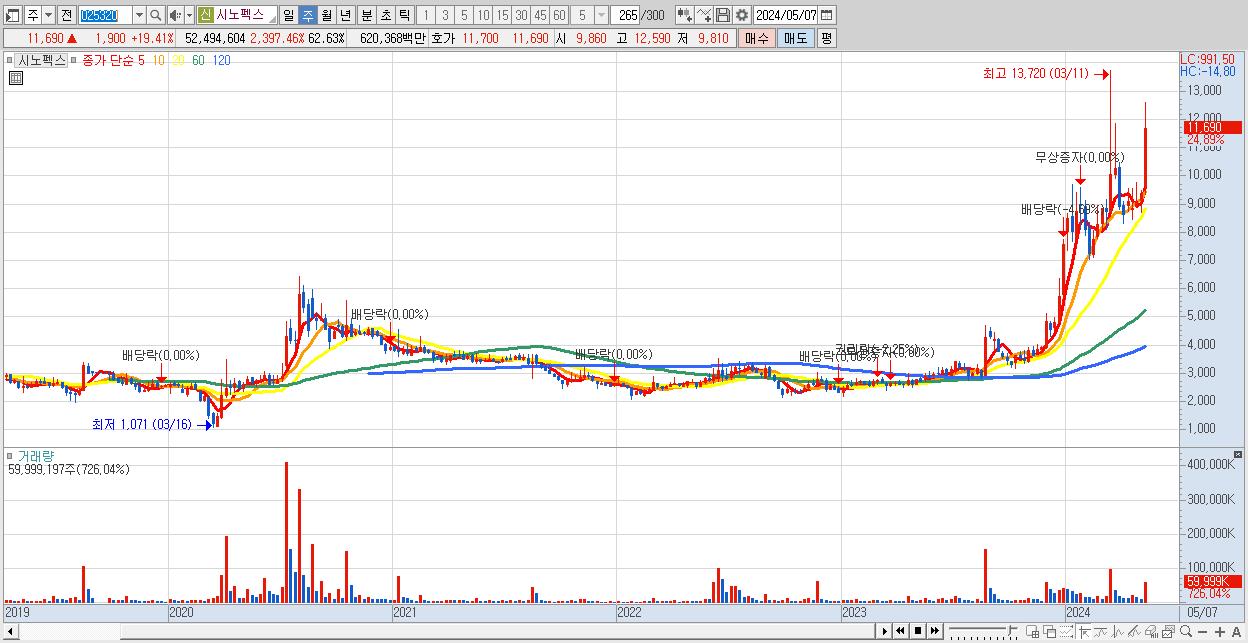Screen dimensions: 1248x643
Task: Click the stop button on the bottom bar
Action: pyautogui.click(x=918, y=631)
